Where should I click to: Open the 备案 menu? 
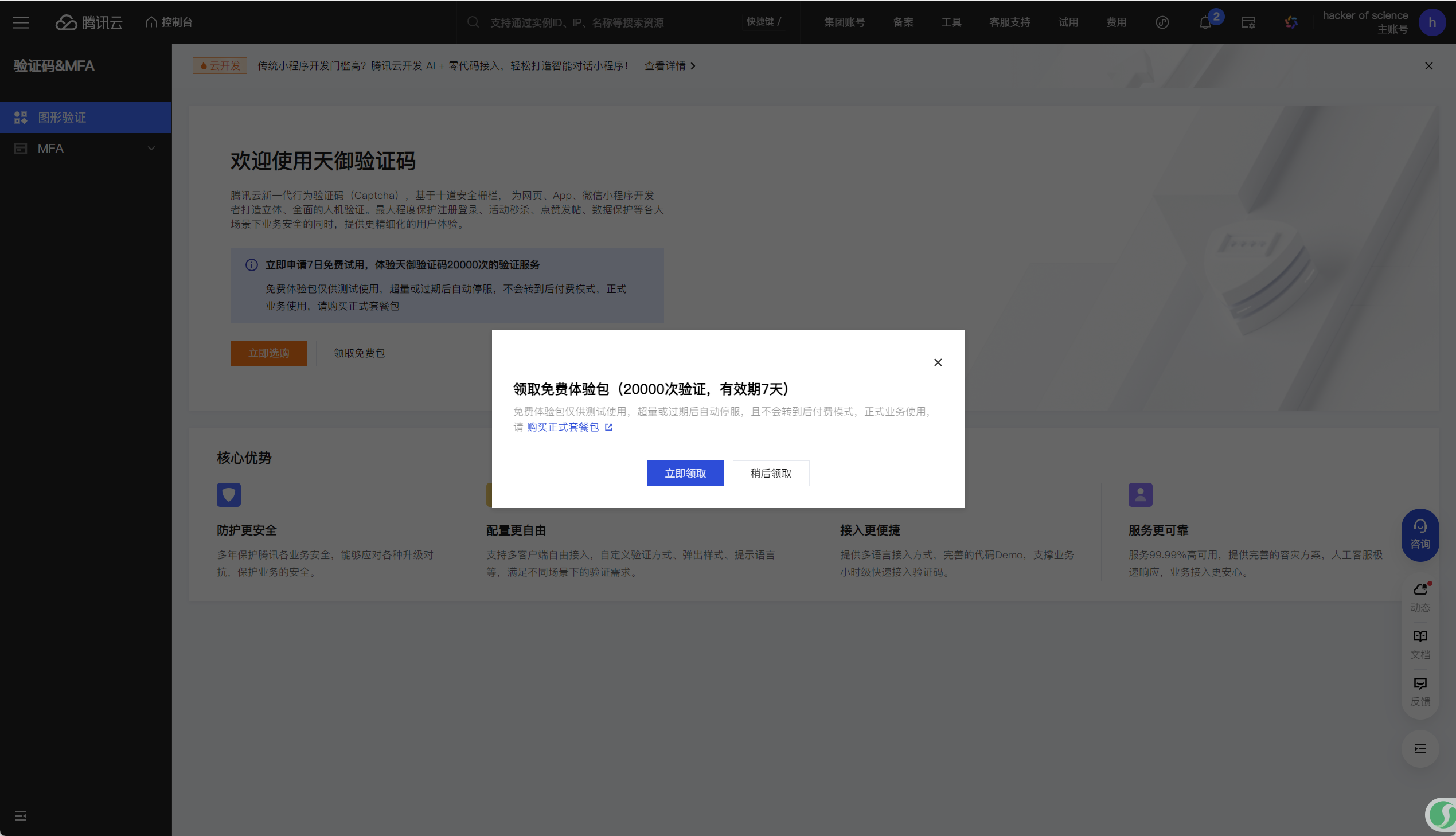tap(903, 22)
